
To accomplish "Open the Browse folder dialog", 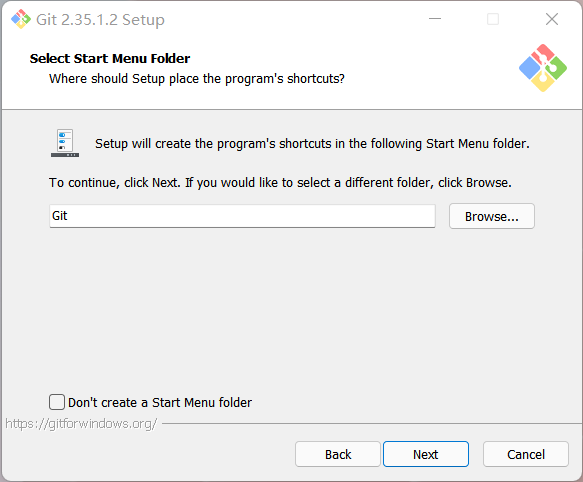I will pyautogui.click(x=492, y=216).
